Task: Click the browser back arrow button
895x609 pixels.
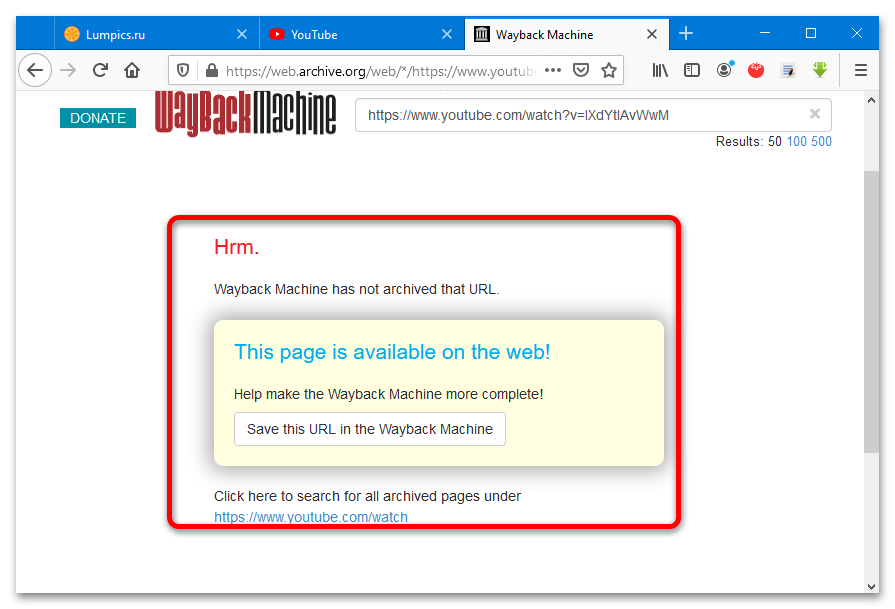Action: (x=35, y=70)
